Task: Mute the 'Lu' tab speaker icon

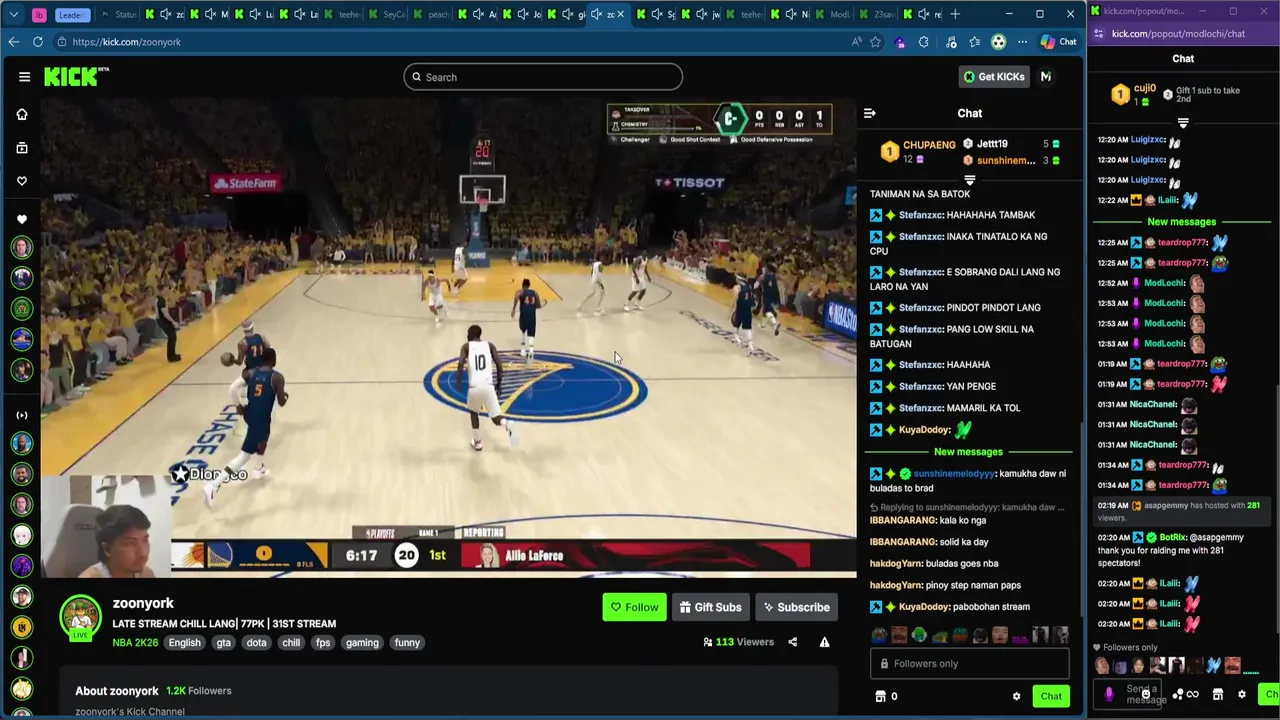Action: (x=255, y=14)
